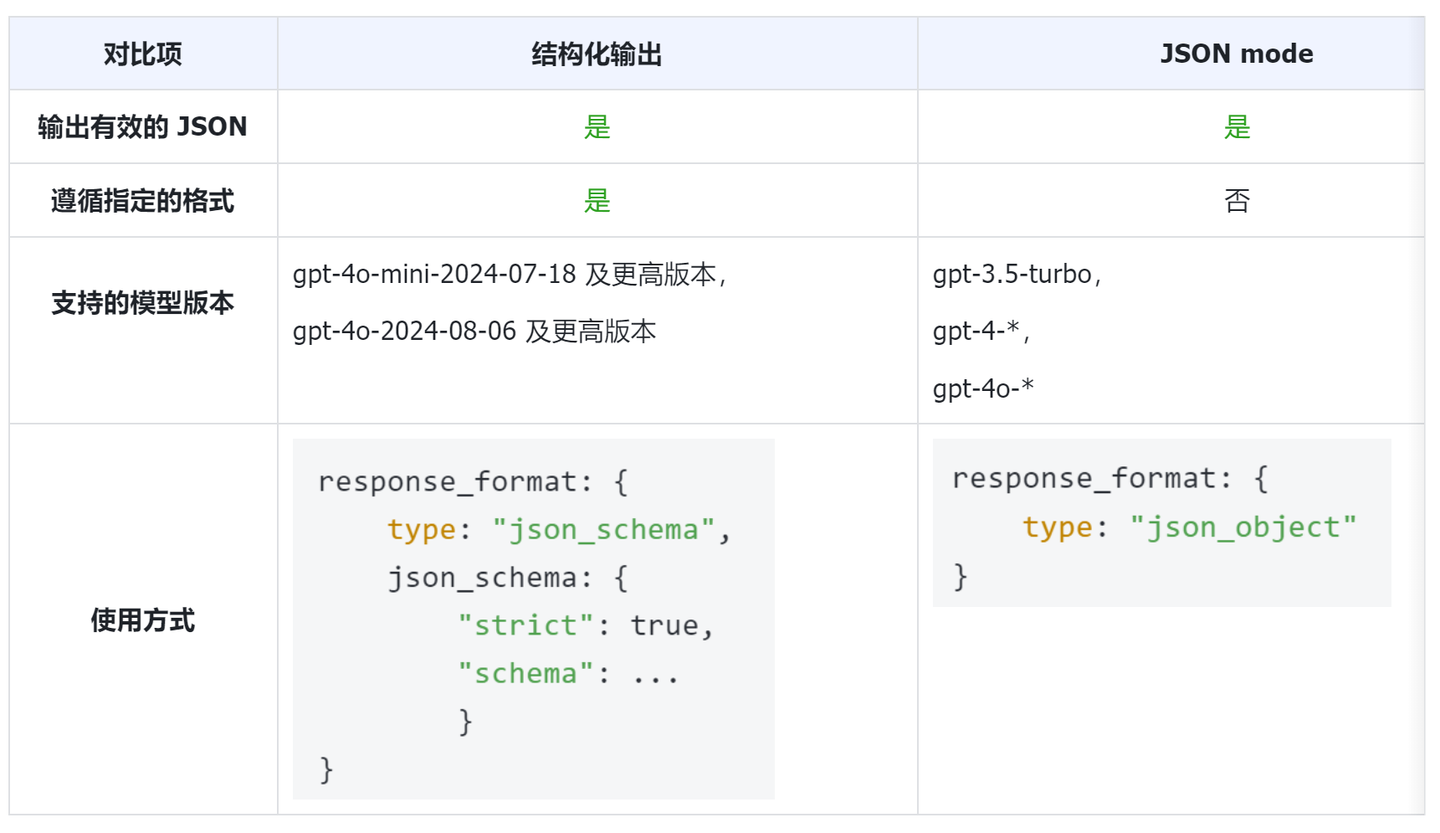1440x833 pixels.
Task: Click the "json_object" string in code
Action: click(x=1243, y=526)
